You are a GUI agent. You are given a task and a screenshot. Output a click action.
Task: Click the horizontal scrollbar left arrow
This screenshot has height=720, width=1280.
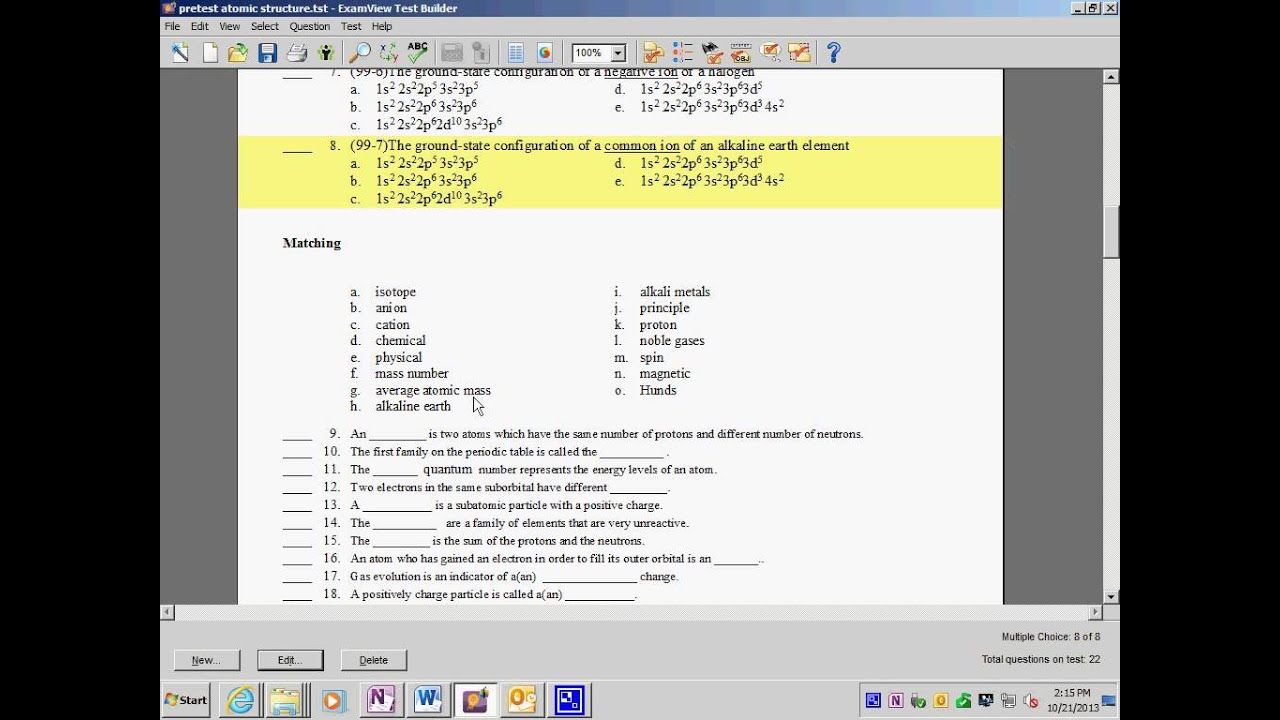[168, 612]
